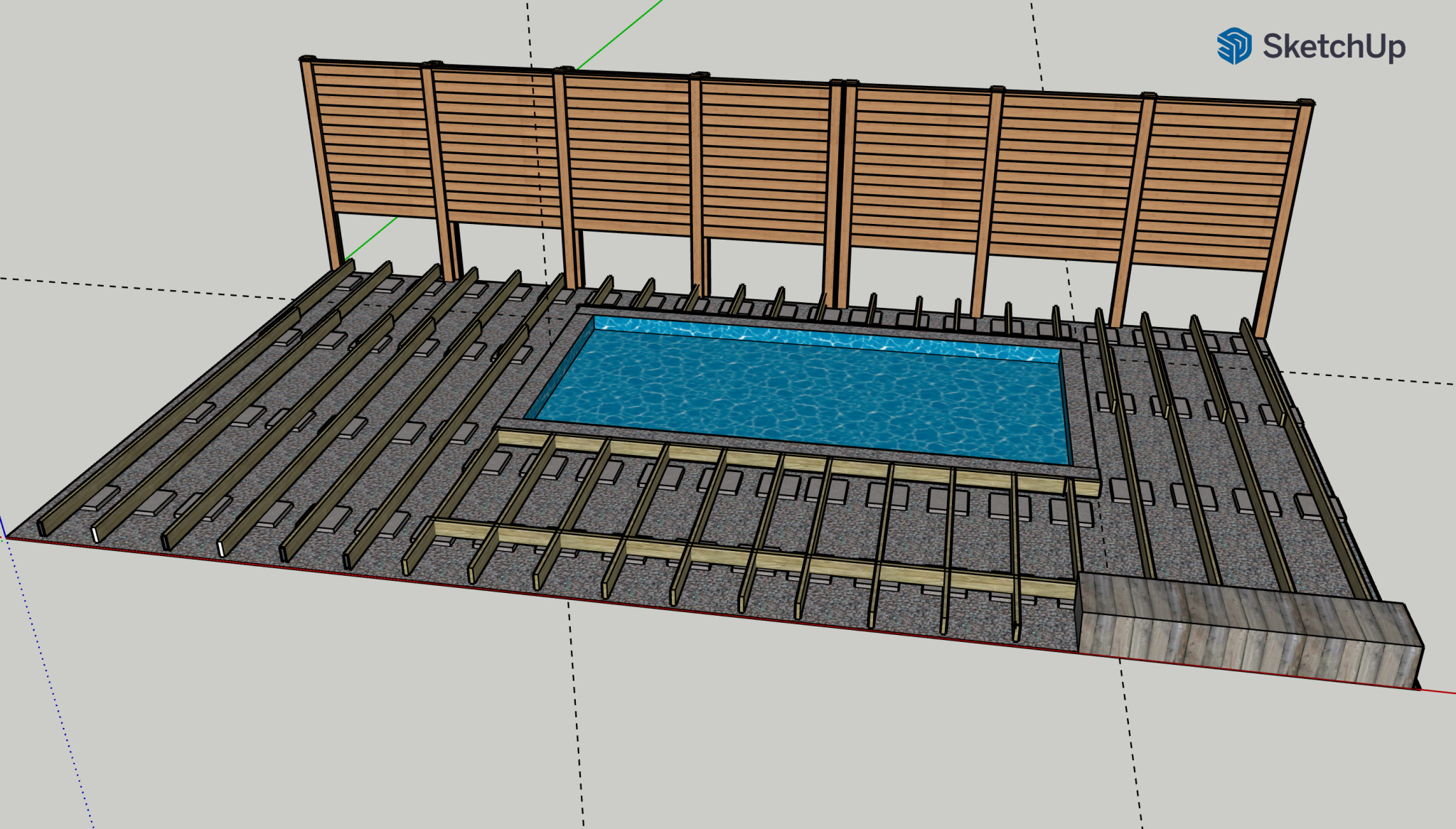Click the SketchUp wordmark text

point(1334,47)
